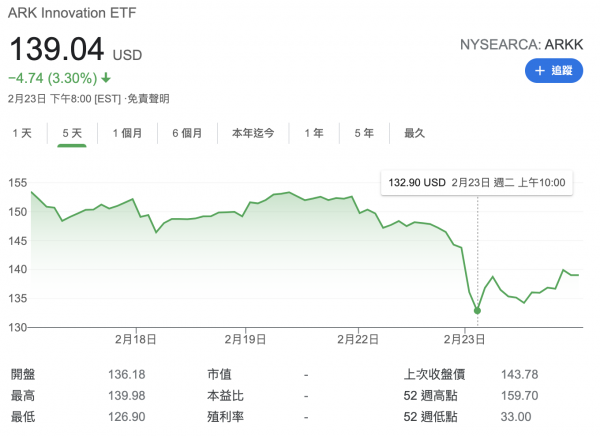Click the 上次收盤價 value 143.78
This screenshot has width=600, height=436.
point(520,374)
